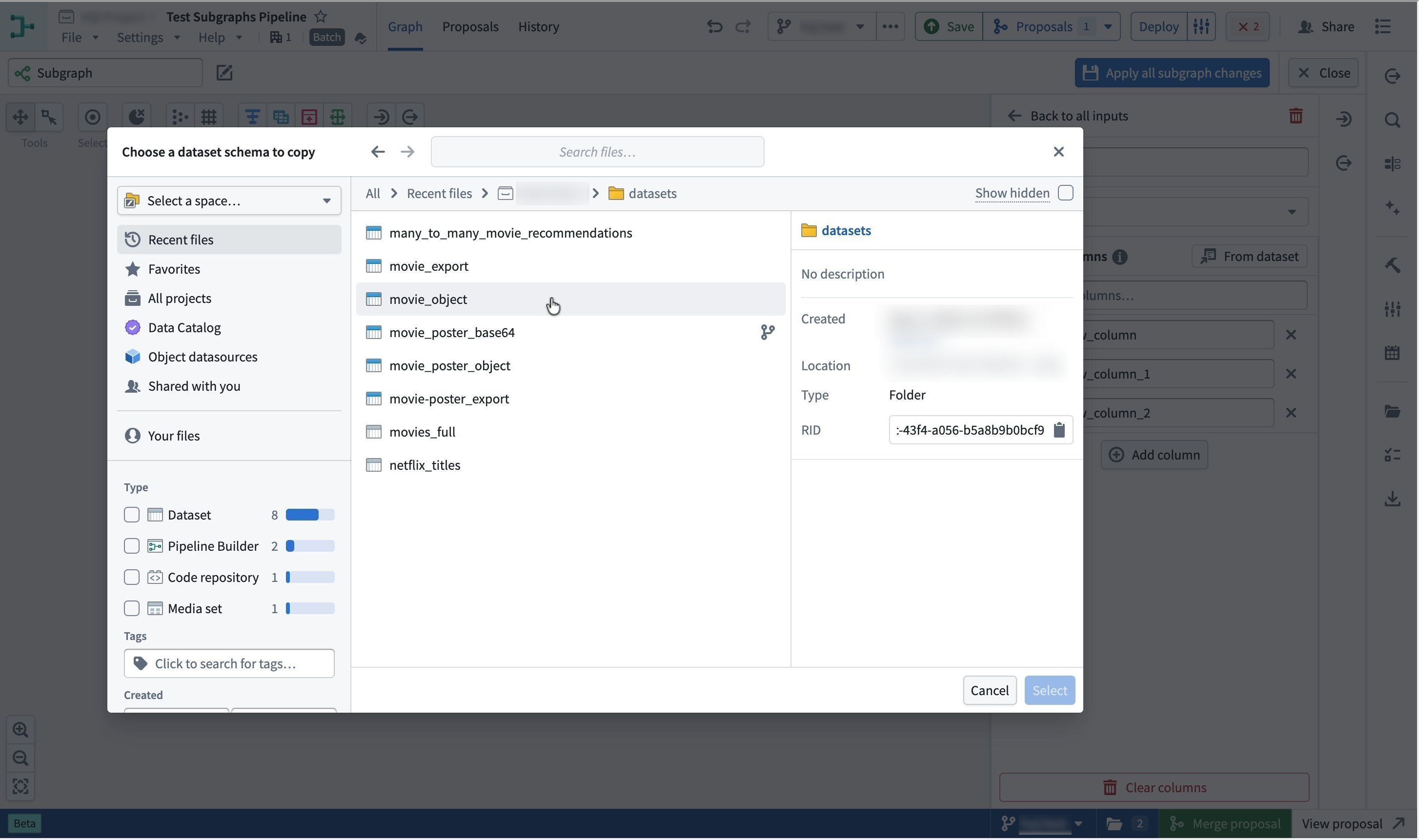Check the Pipeline Builder type filter
Image resolution: width=1419 pixels, height=840 pixels.
[x=131, y=546]
